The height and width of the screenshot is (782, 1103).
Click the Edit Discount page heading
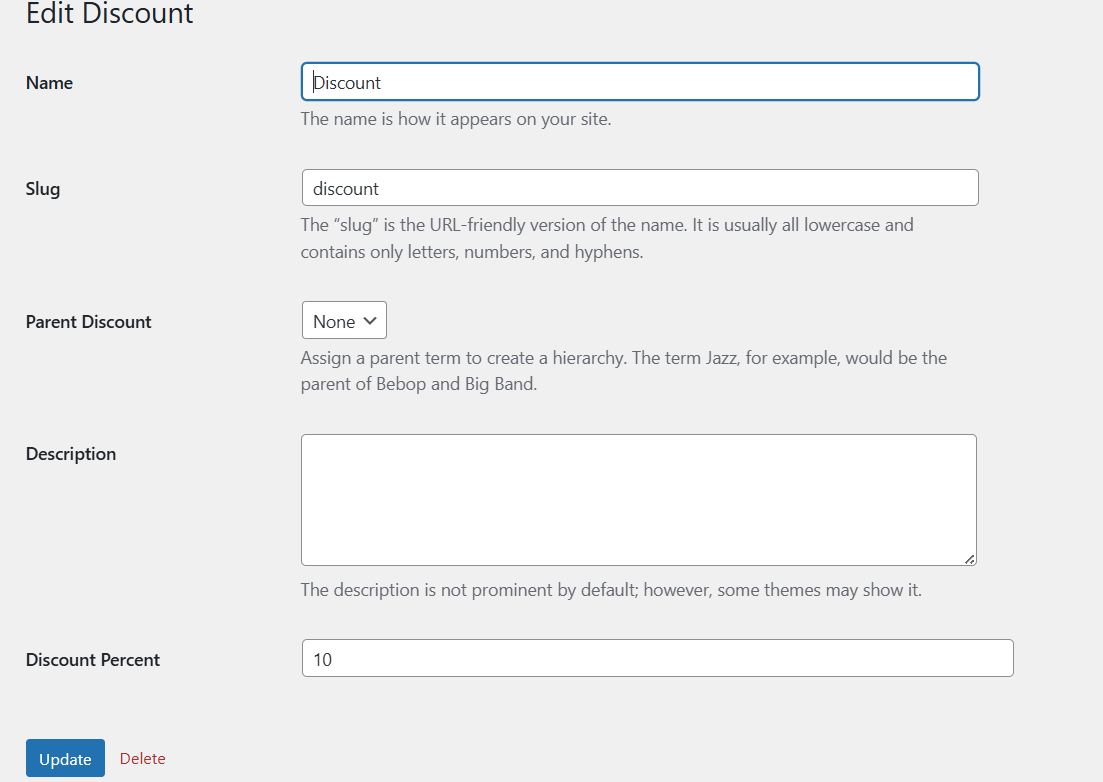(x=110, y=13)
